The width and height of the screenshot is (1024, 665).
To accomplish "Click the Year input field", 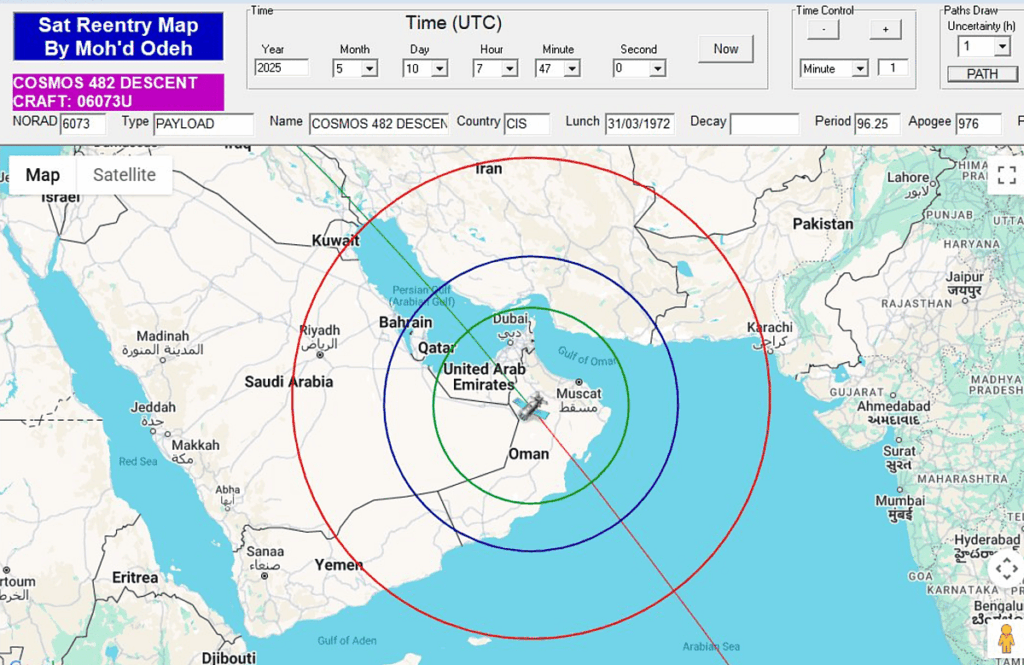I will [281, 68].
